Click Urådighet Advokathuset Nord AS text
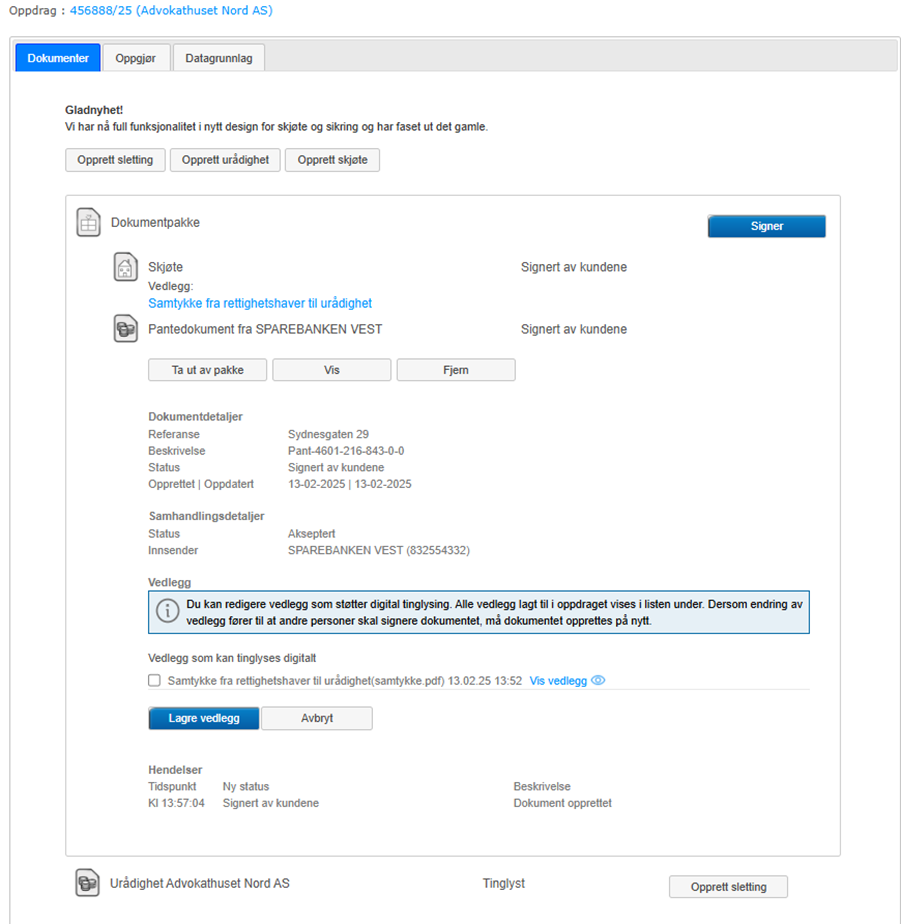 [x=200, y=883]
